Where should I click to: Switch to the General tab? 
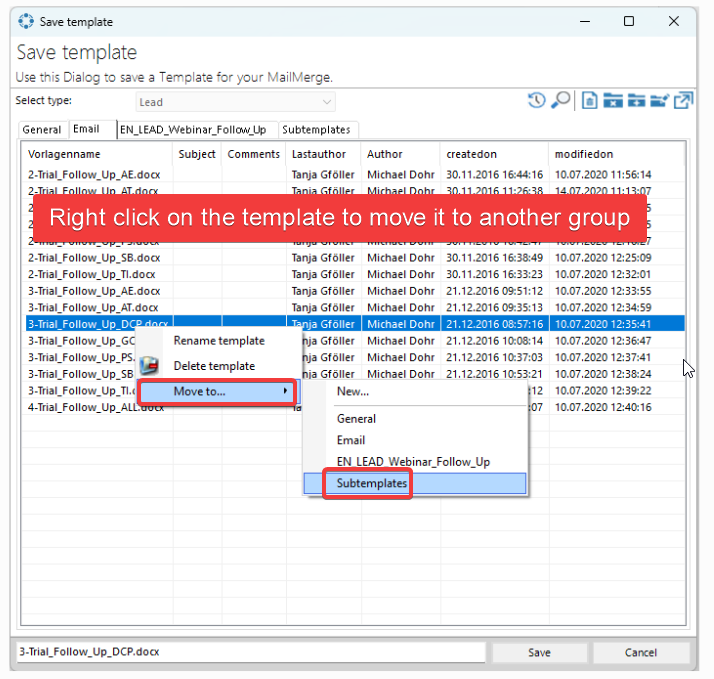click(x=42, y=130)
